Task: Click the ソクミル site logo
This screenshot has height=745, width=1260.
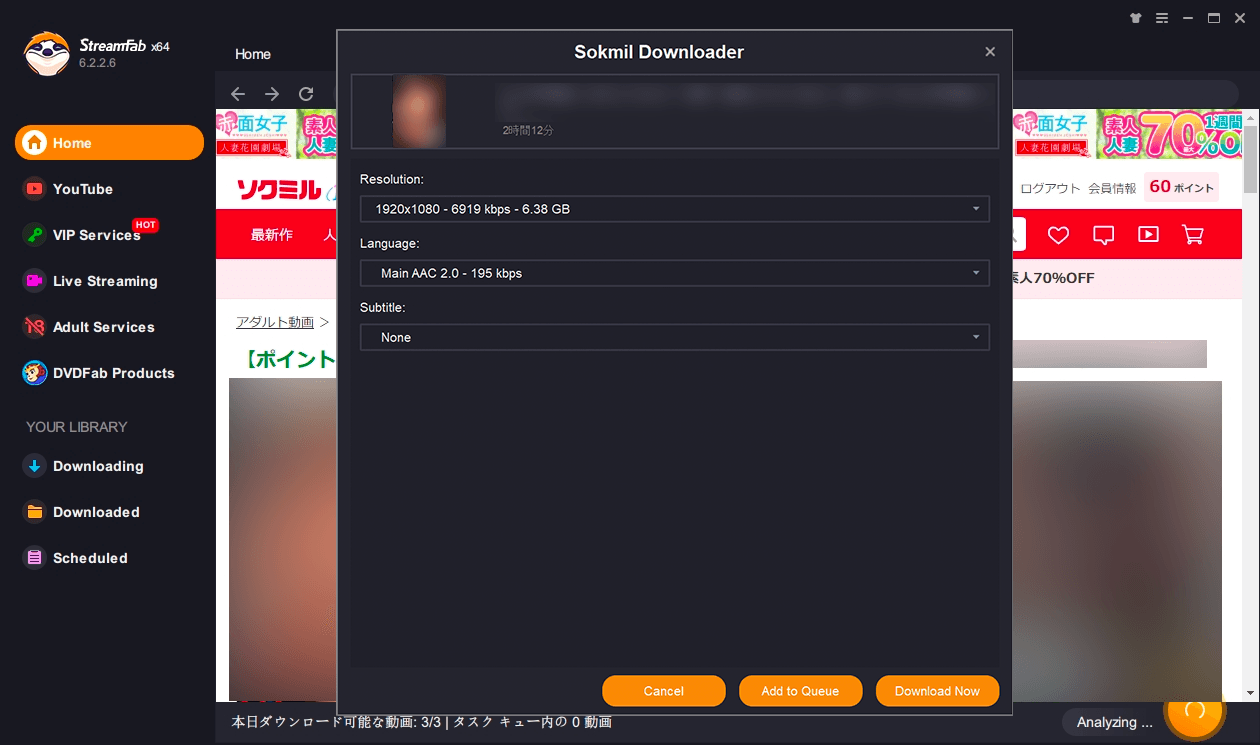Action: tap(278, 189)
